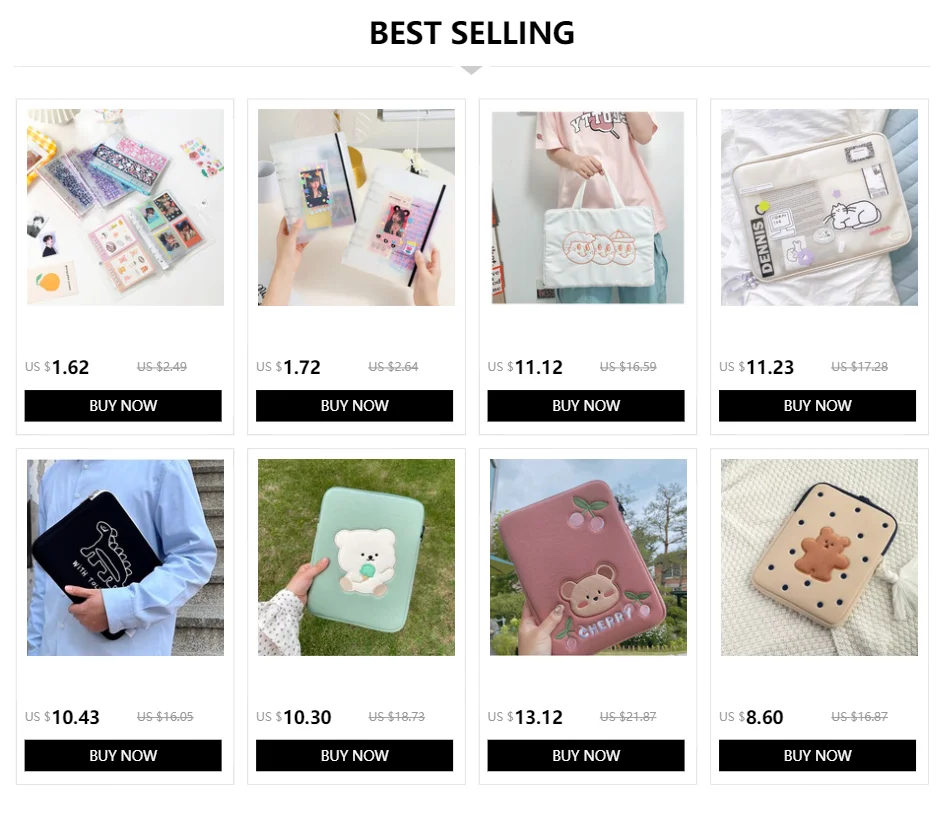Click Buy Now for the US $1.62 item
This screenshot has height=827, width=943.
tap(123, 405)
